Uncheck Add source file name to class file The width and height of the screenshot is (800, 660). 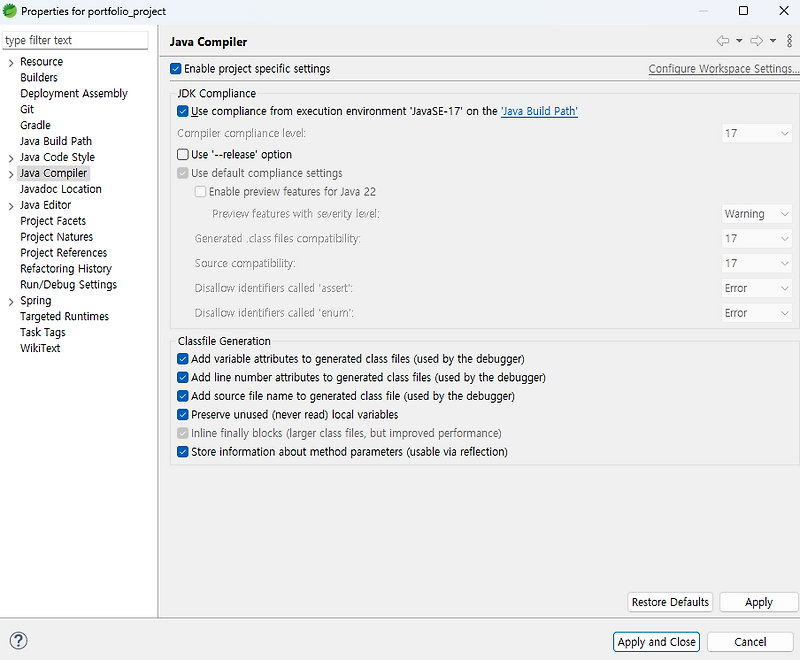(x=182, y=395)
